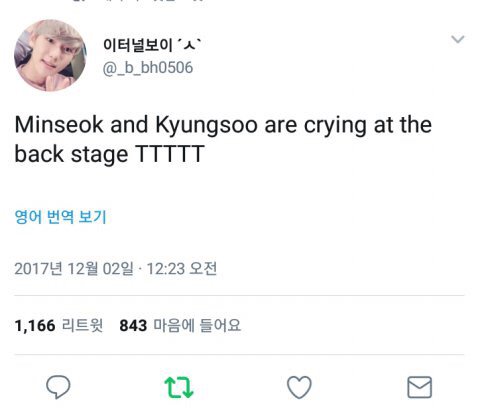Share tweet via the envelope message icon
The width and height of the screenshot is (480, 408).
pos(420,387)
